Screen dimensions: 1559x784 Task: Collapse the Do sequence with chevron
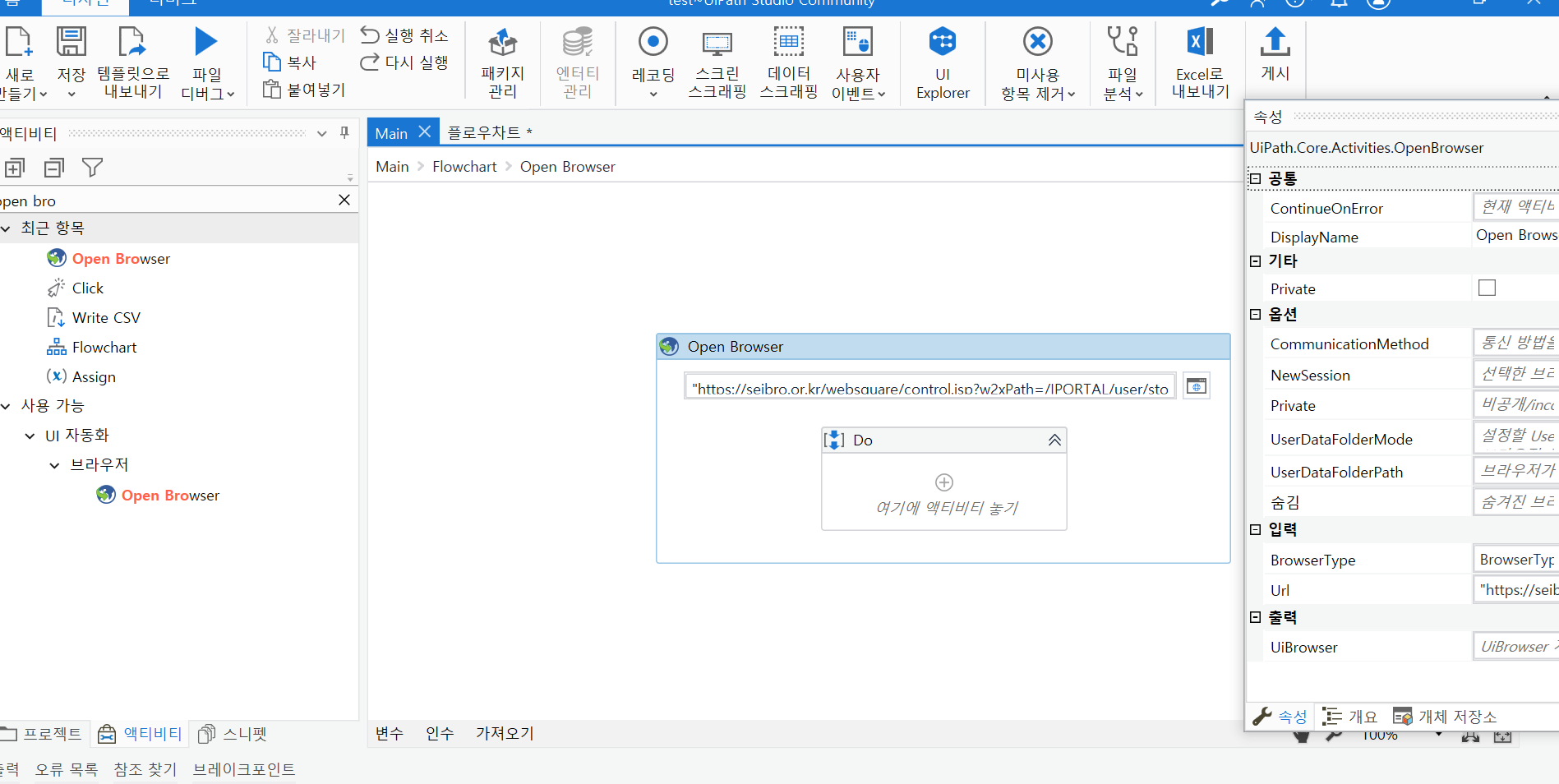pyautogui.click(x=1054, y=440)
